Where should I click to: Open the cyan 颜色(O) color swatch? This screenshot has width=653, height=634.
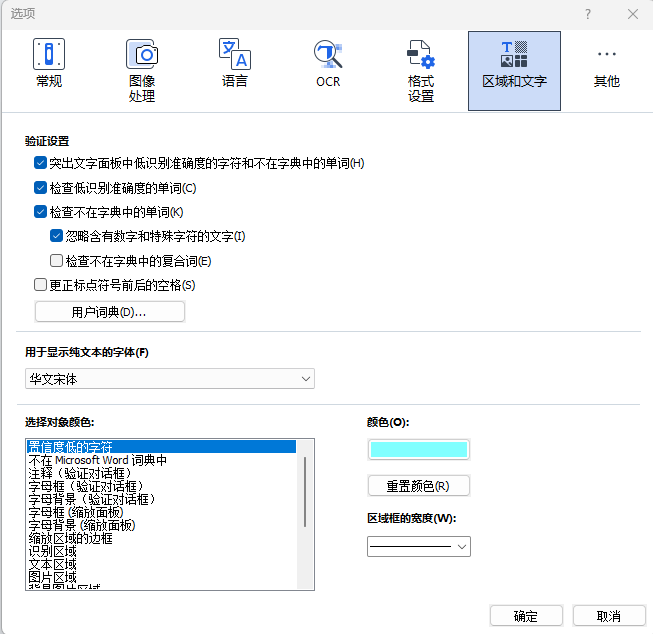pos(419,449)
